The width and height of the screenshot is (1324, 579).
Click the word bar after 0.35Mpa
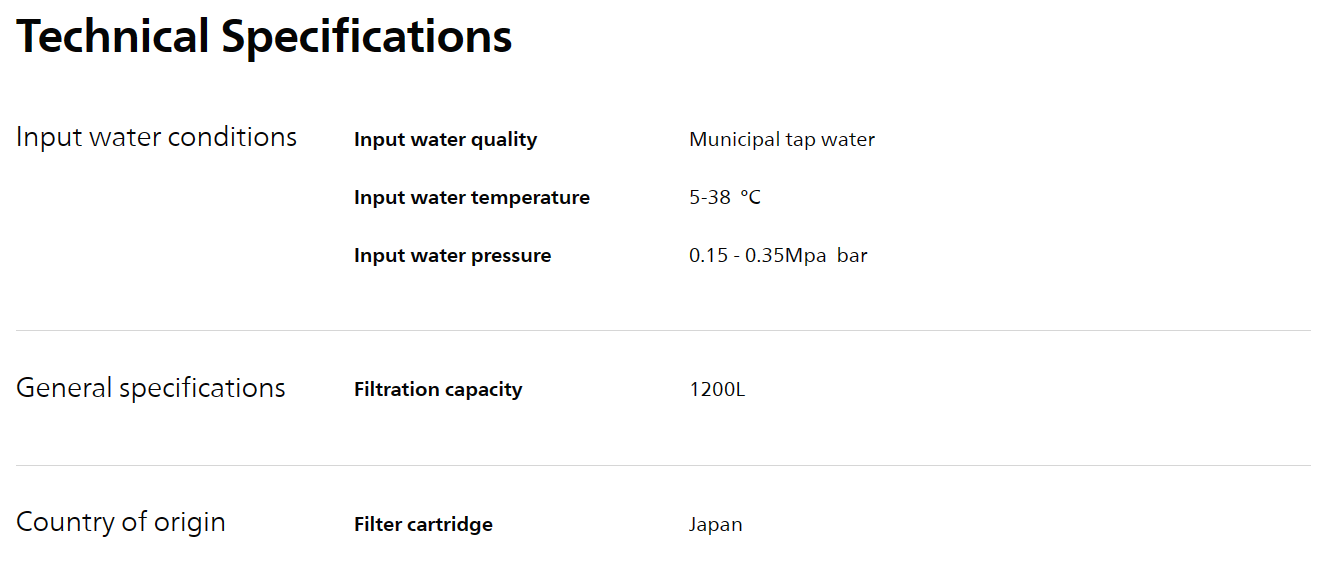852,256
